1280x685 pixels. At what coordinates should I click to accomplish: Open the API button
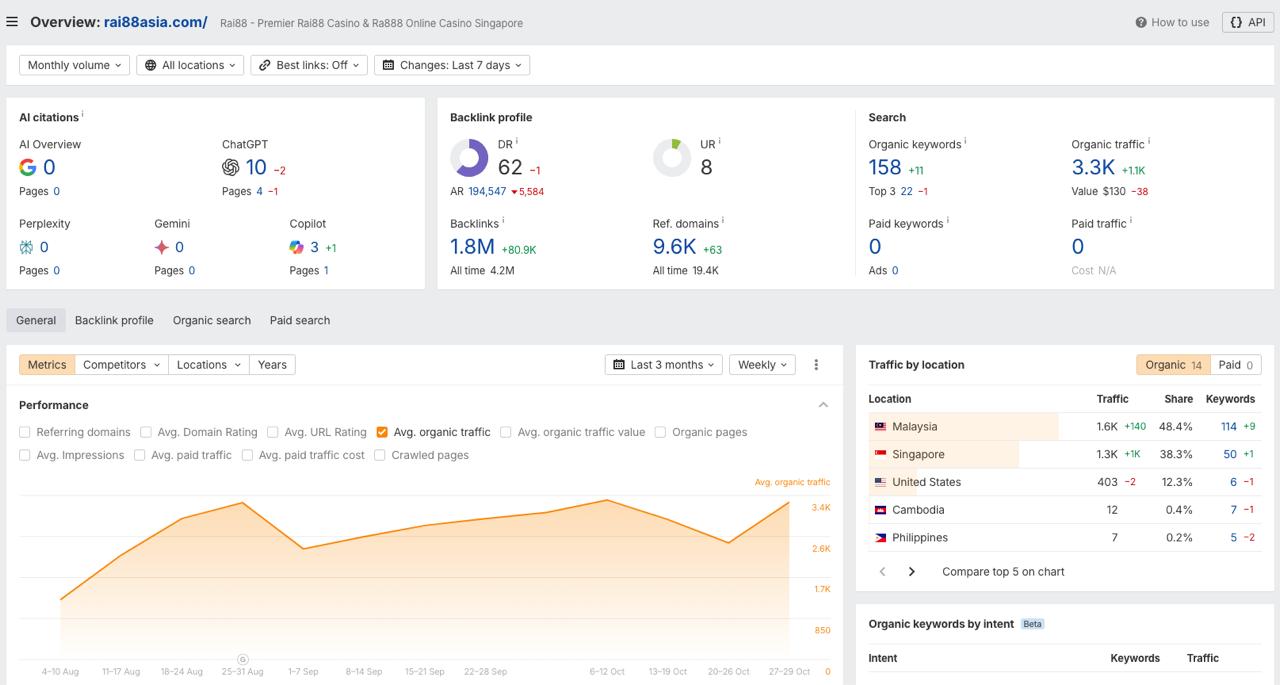click(1247, 22)
